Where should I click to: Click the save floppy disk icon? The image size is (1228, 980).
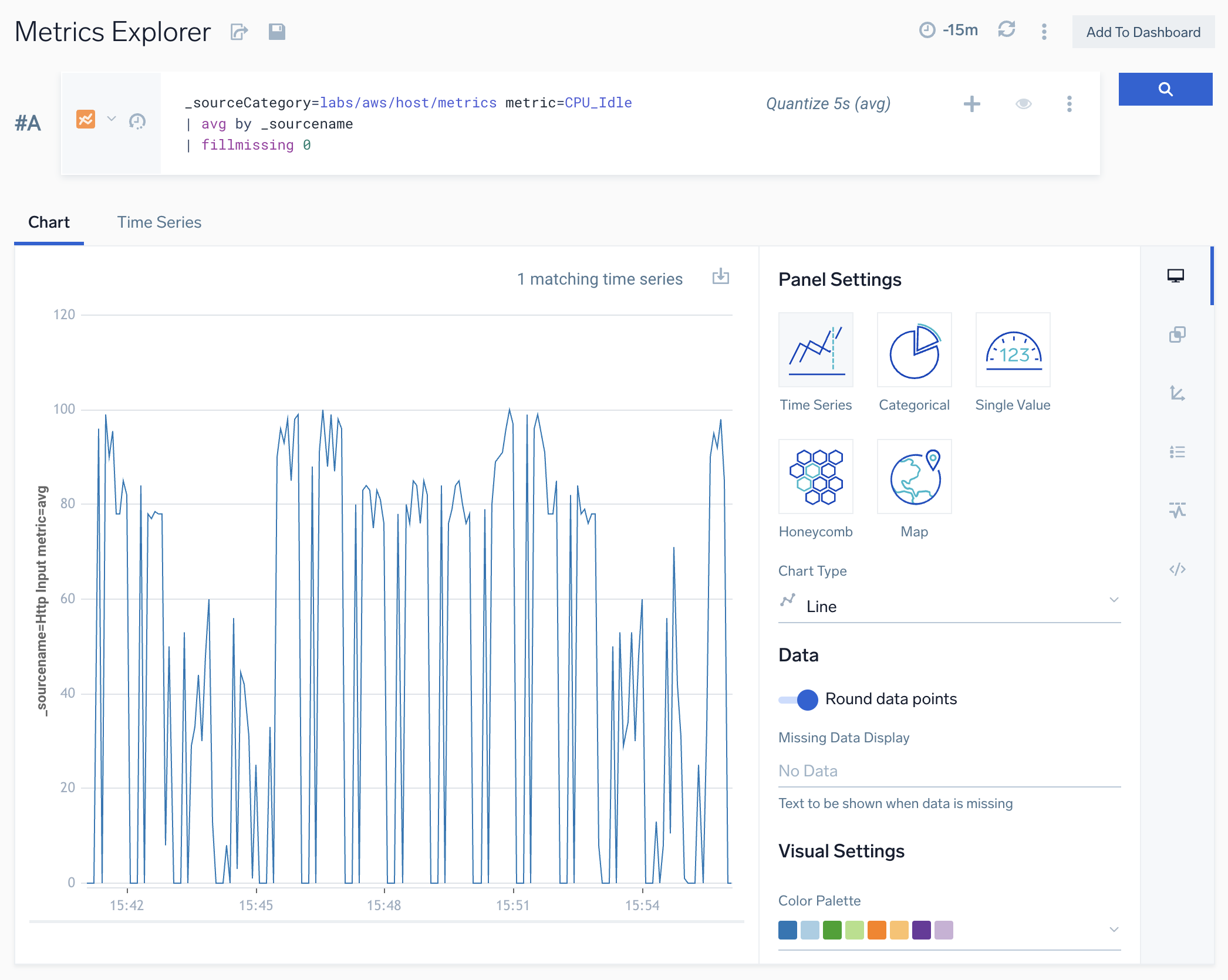click(x=276, y=32)
